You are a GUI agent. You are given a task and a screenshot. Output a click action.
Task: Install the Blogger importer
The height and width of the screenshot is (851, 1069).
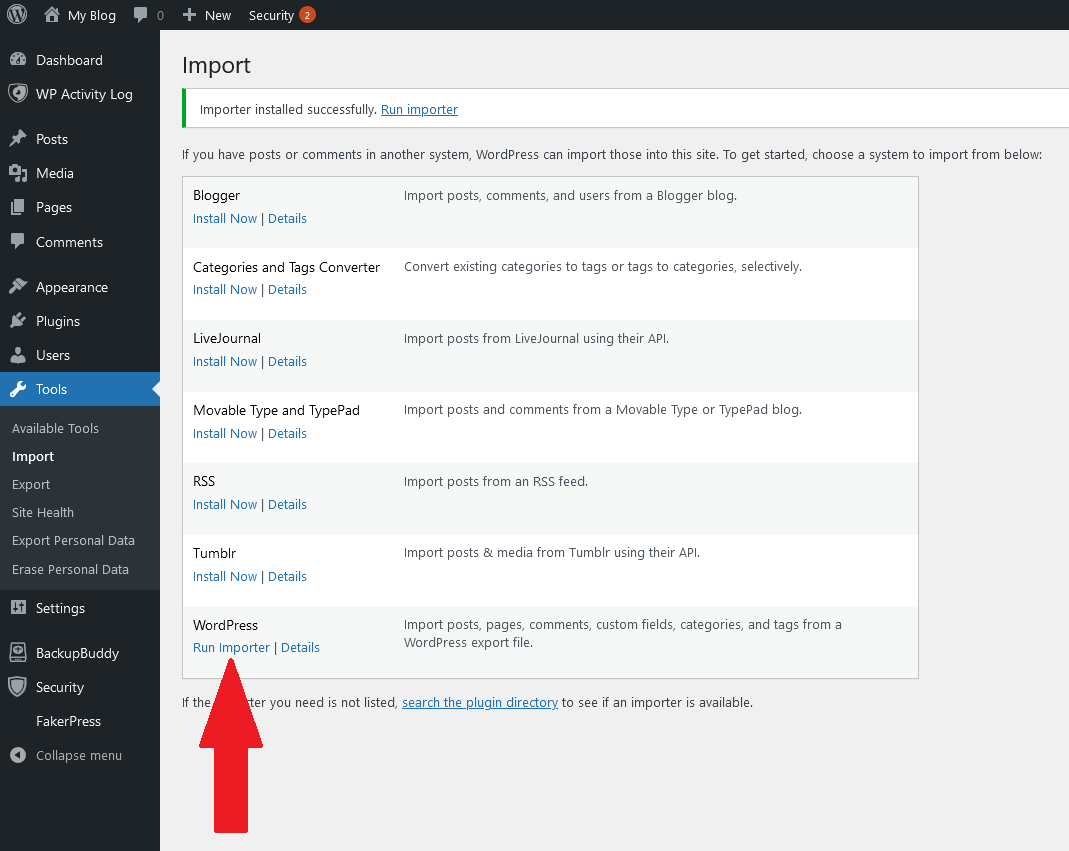(x=225, y=218)
